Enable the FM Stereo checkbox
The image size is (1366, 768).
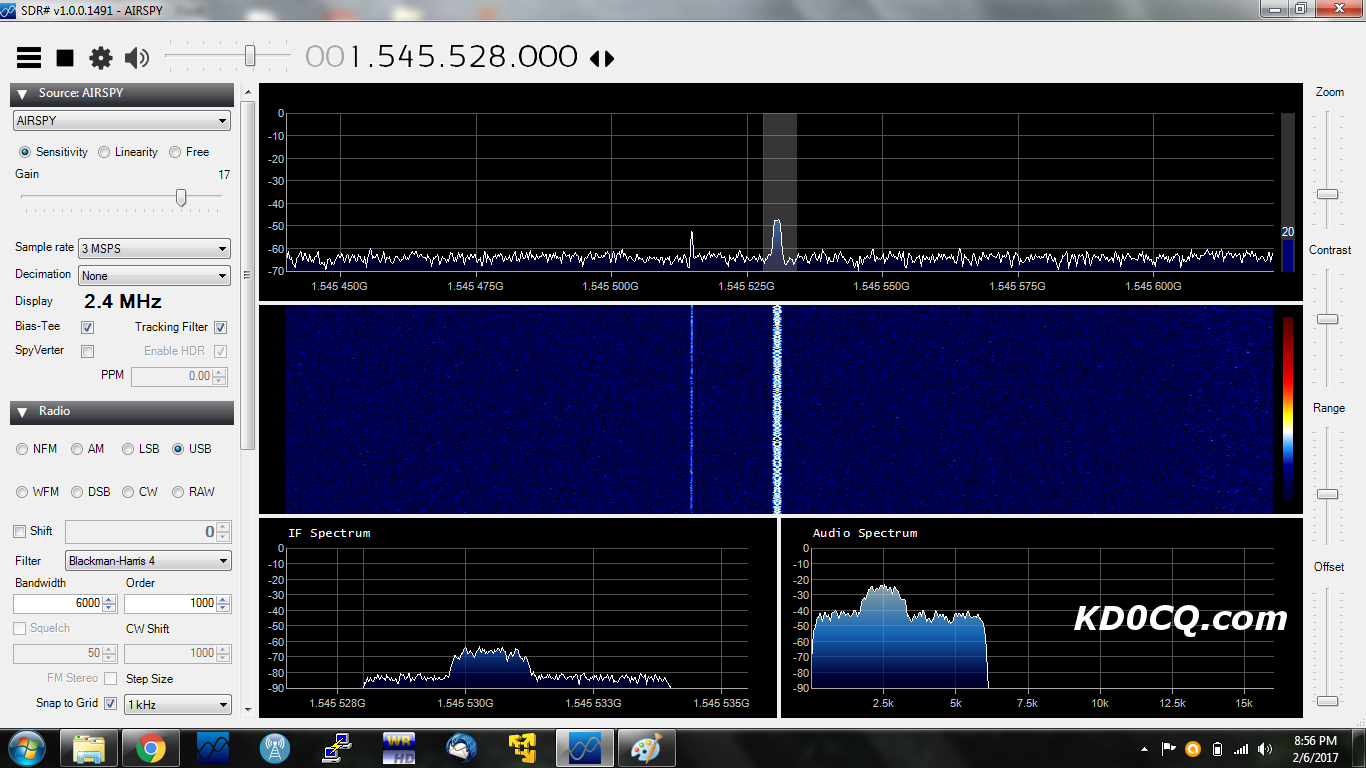(x=111, y=679)
